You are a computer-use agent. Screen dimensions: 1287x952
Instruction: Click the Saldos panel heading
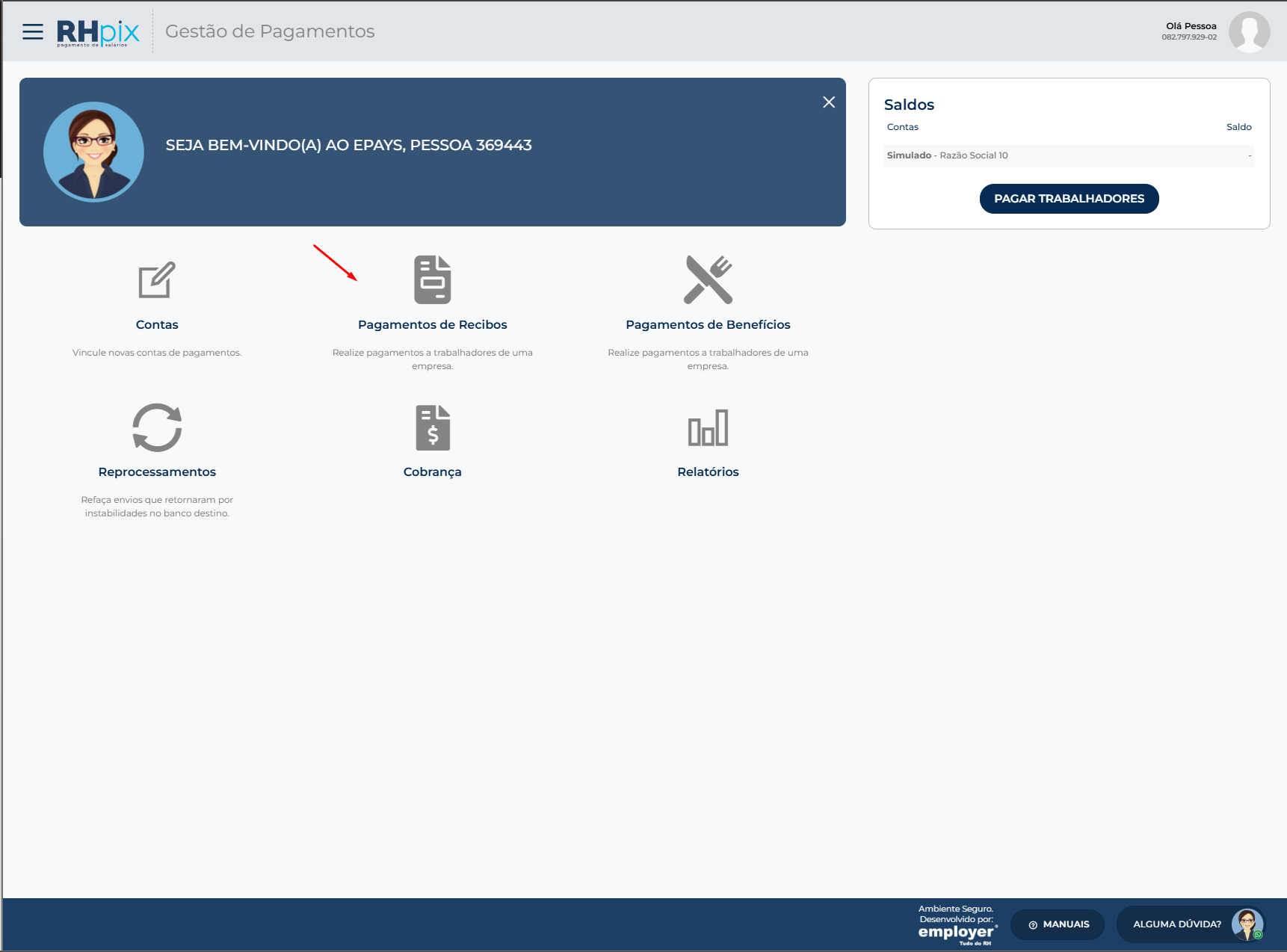909,105
